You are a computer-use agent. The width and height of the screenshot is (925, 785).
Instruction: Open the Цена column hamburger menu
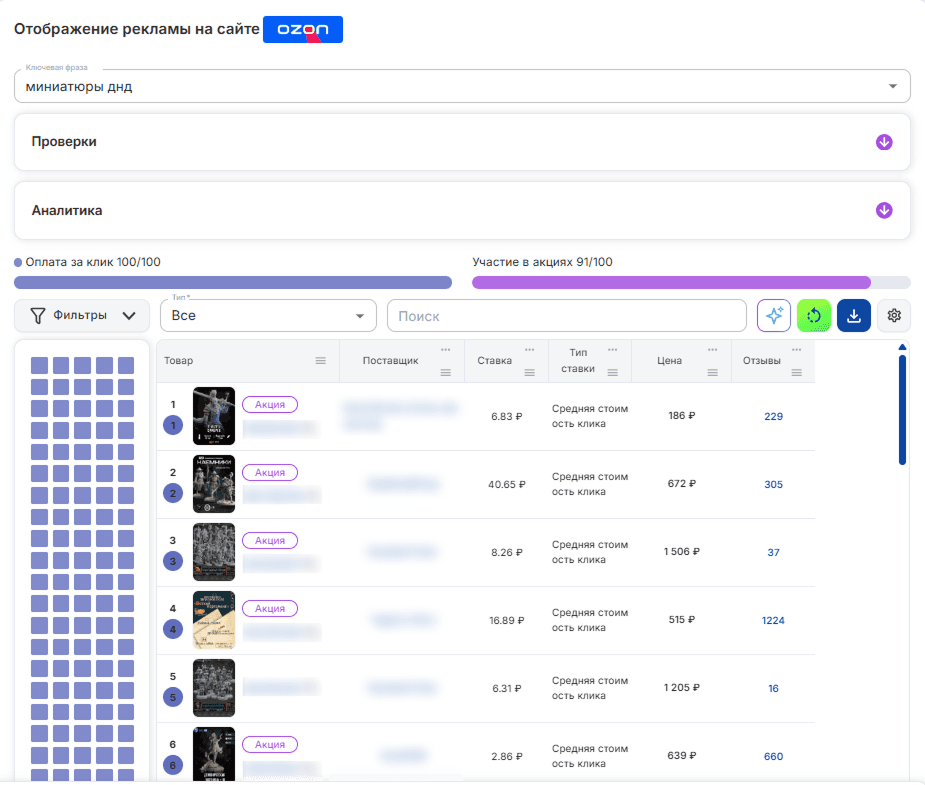tap(713, 372)
